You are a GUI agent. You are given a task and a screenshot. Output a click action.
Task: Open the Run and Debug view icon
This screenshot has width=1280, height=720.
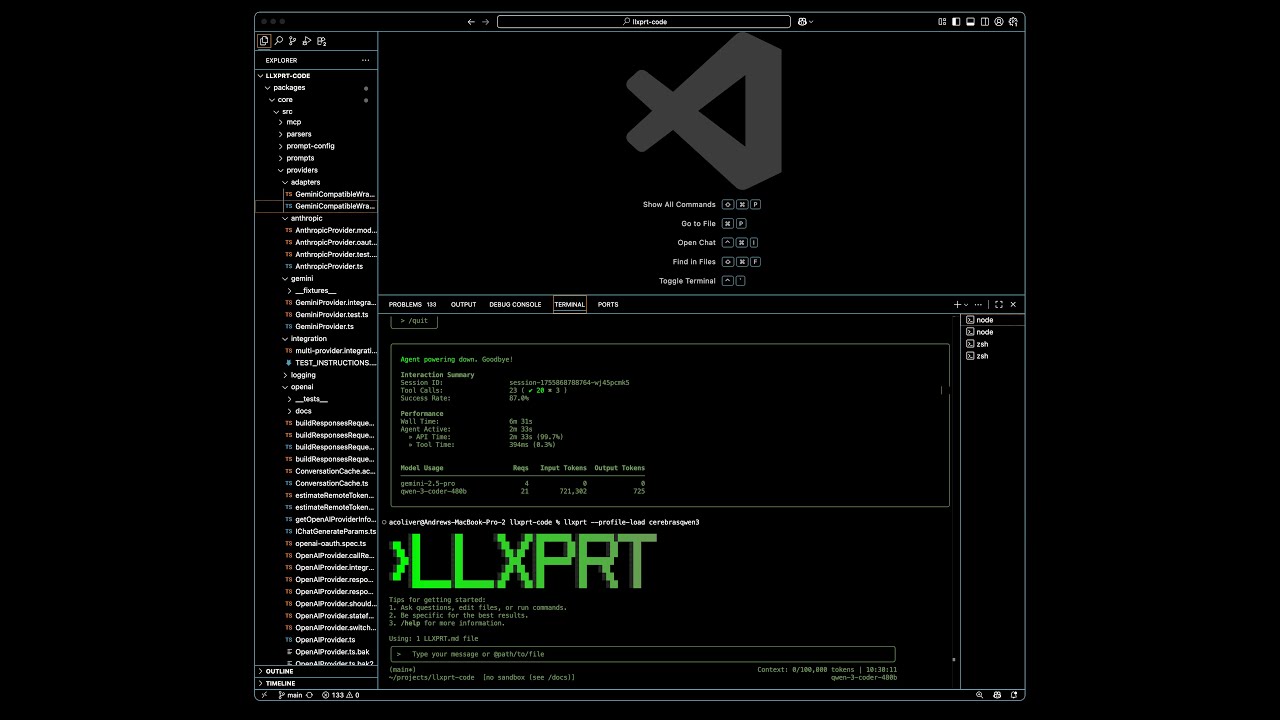point(307,41)
